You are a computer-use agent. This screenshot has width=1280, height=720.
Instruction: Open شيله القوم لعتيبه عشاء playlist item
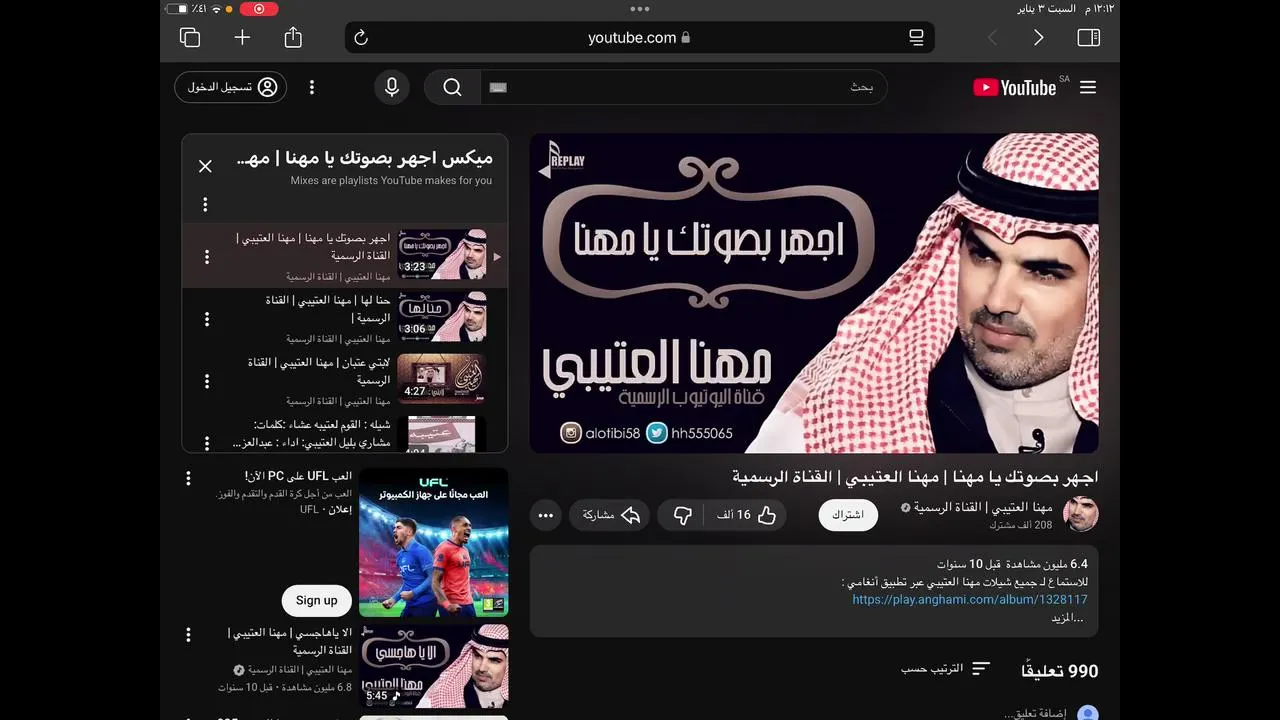(x=345, y=433)
